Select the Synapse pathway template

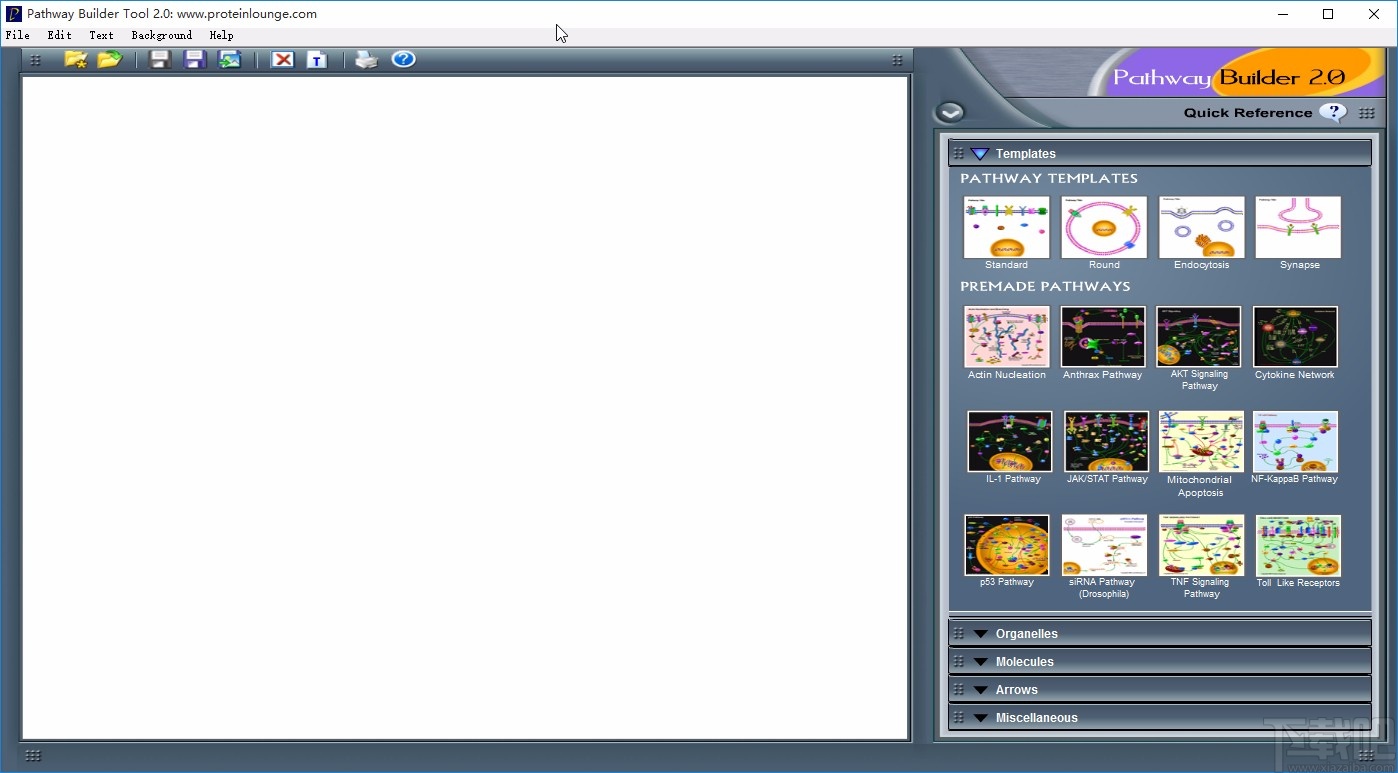tap(1298, 227)
